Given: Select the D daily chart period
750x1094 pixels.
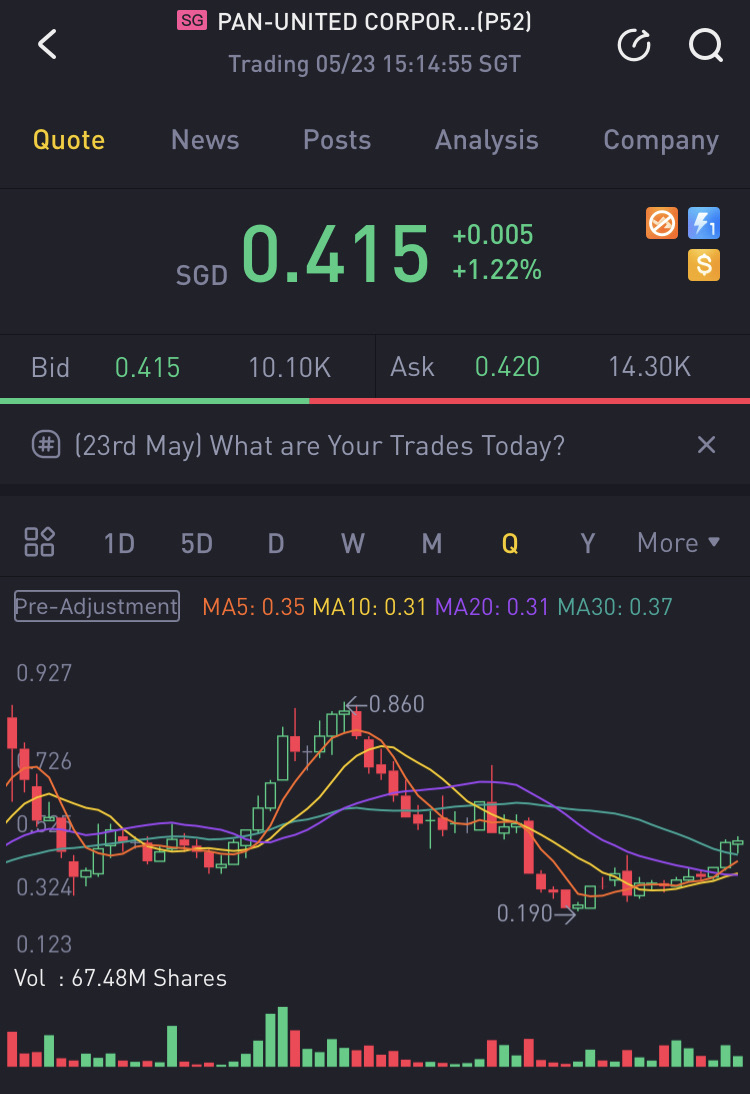Looking at the screenshot, I should pos(276,543).
